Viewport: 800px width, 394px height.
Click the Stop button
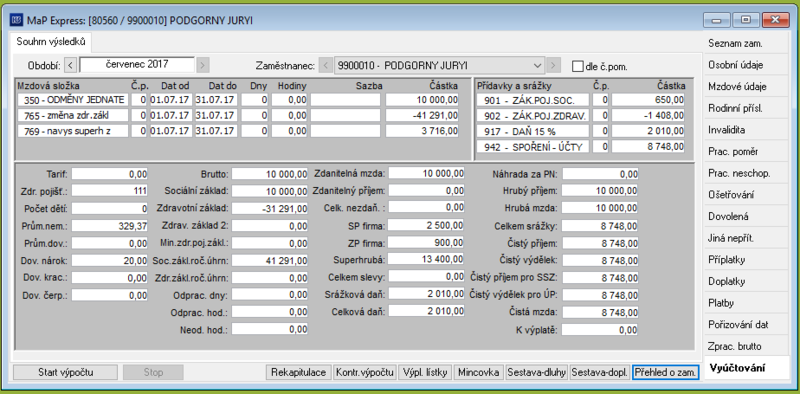click(153, 372)
